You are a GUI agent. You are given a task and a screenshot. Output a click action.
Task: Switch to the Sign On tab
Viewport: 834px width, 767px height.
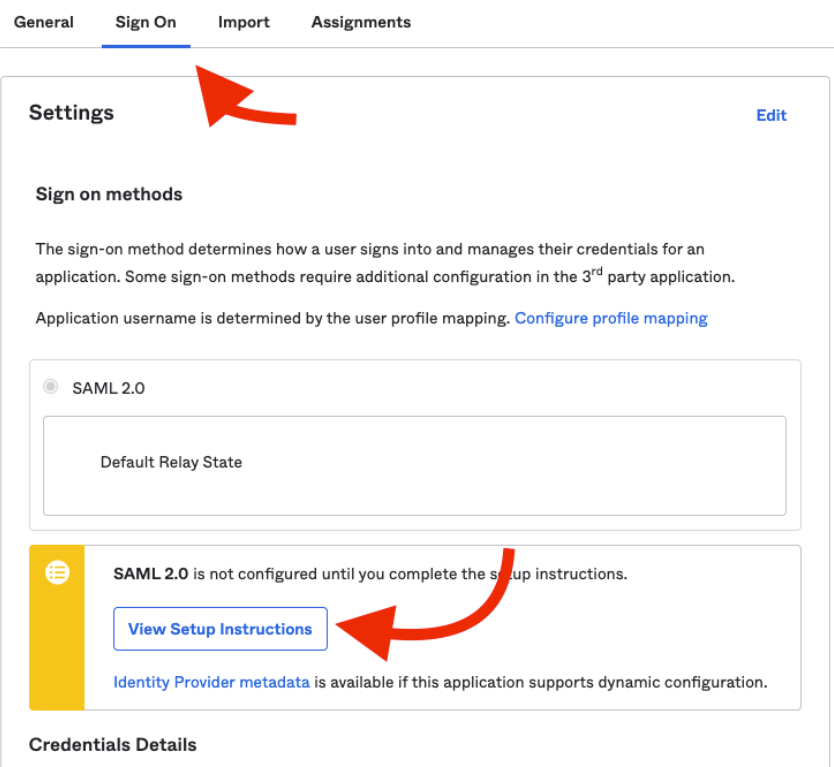pos(146,22)
